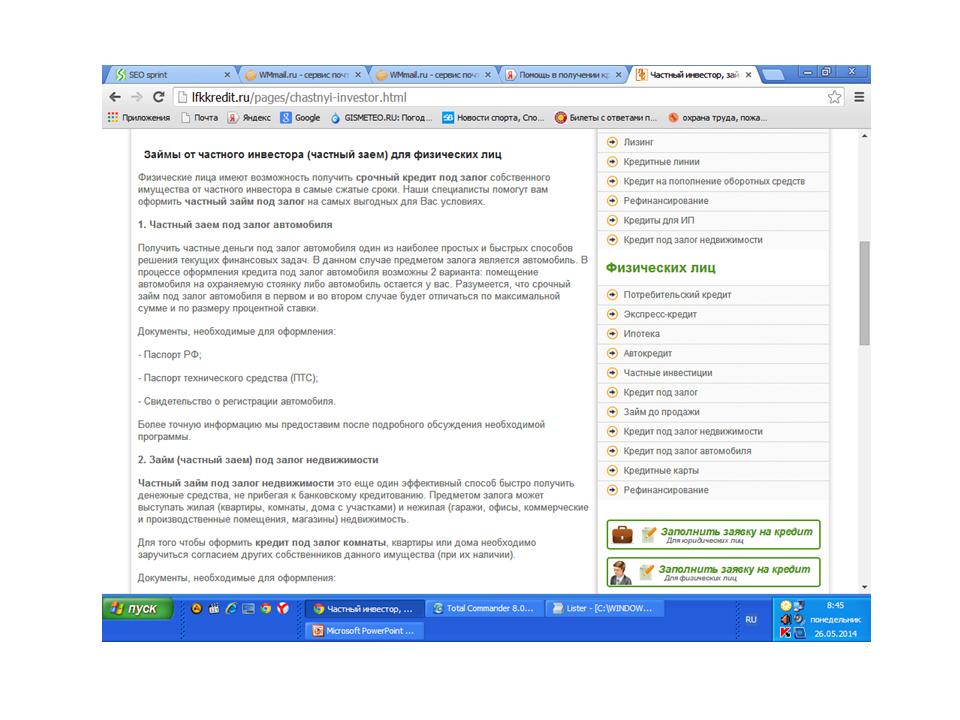The image size is (960, 720).
Task: Open the Билеты с ответами bookmark
Action: point(606,118)
